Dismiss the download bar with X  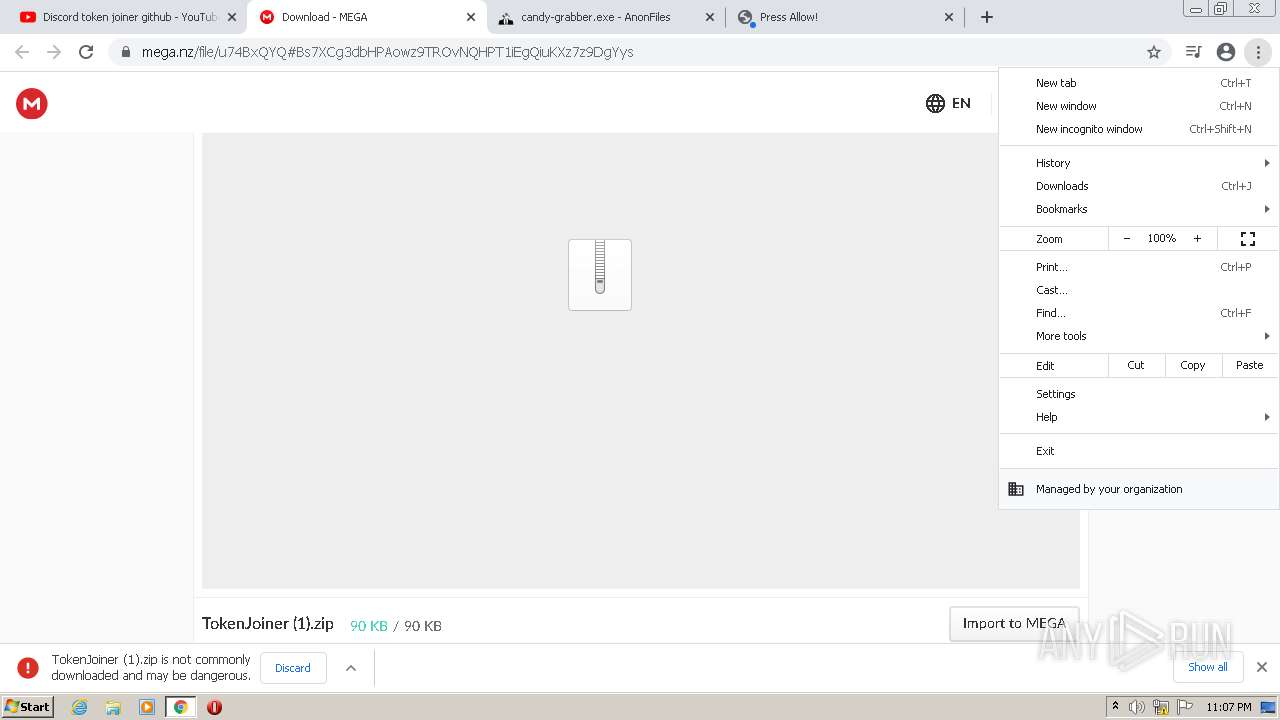pos(1262,667)
